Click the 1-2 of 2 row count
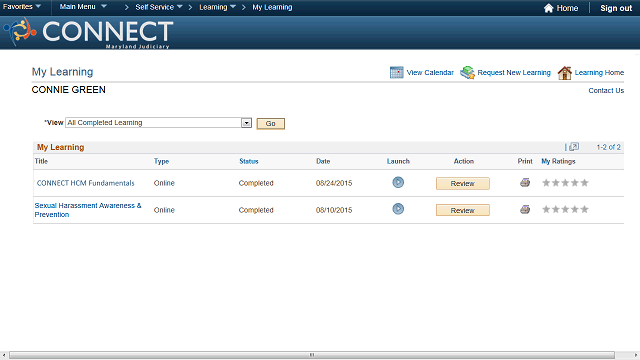The width and height of the screenshot is (640, 360). pos(608,147)
